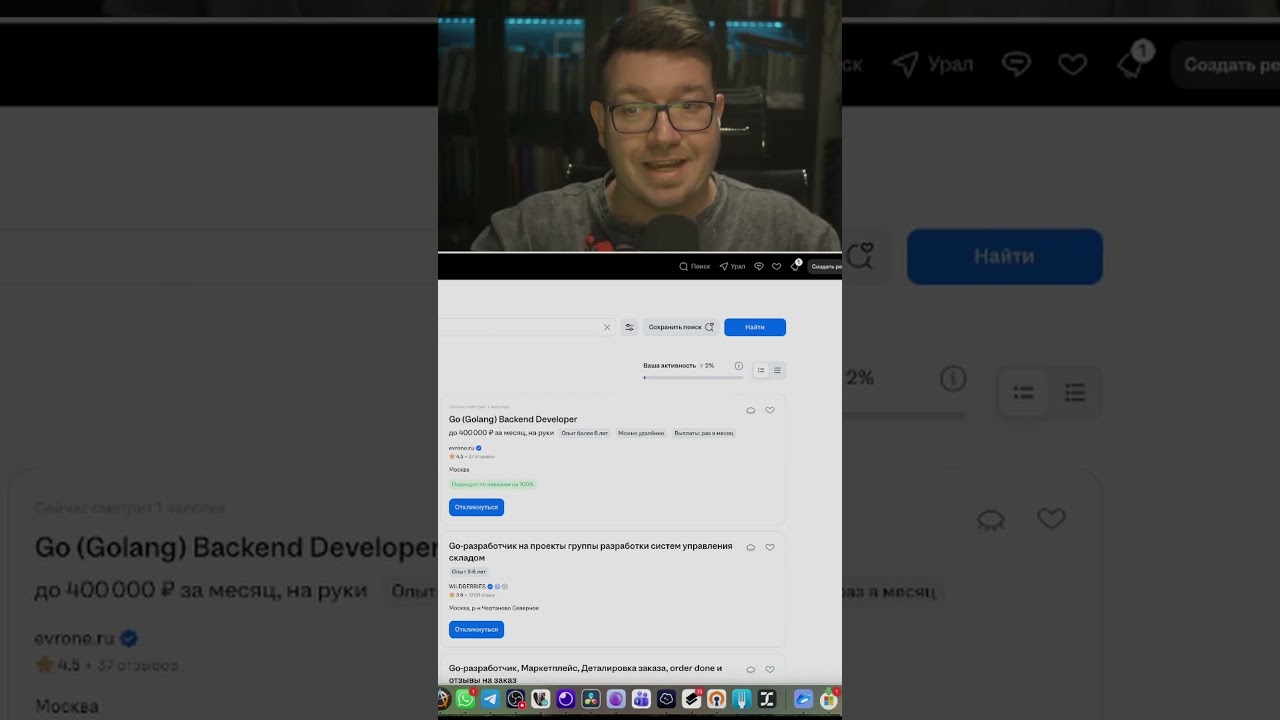Click Сохранить поиск button
The image size is (1280, 720).
click(x=681, y=327)
